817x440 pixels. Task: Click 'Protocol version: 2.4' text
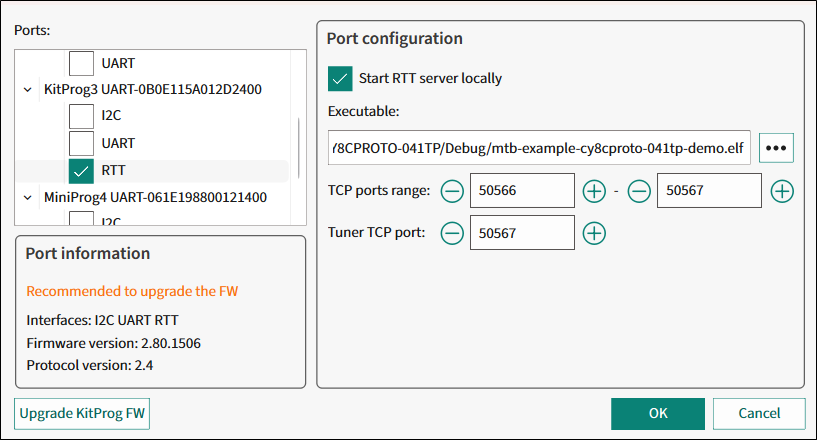coord(90,365)
